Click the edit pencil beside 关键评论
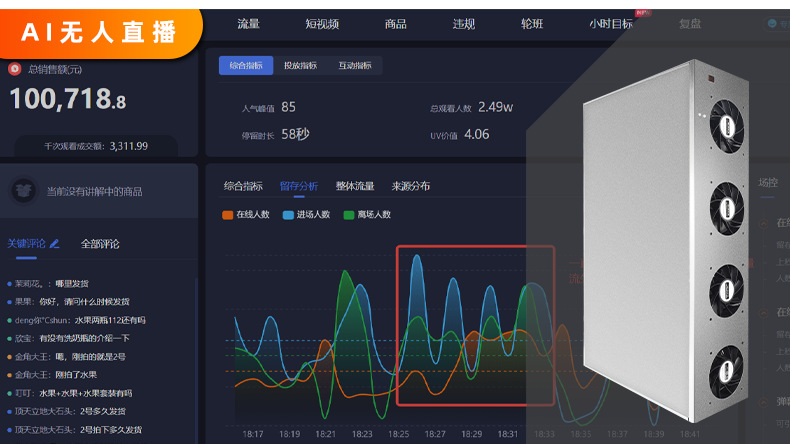 54,244
